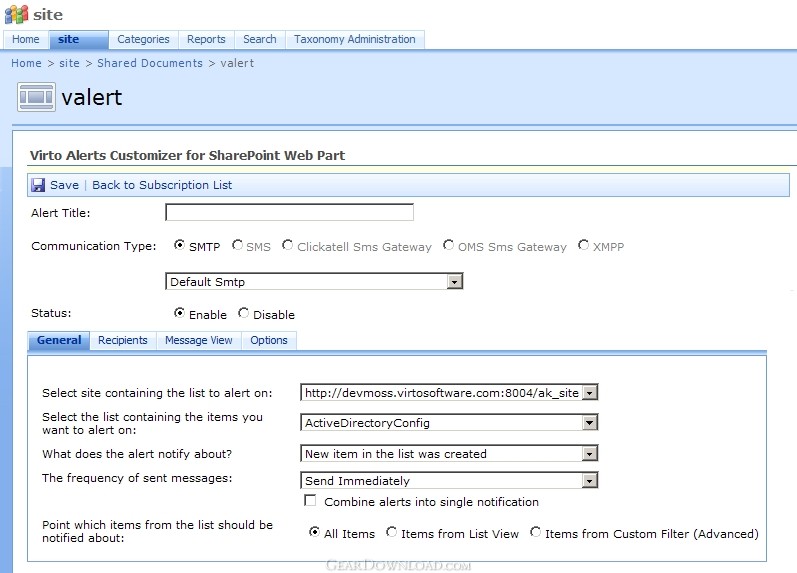The height and width of the screenshot is (573, 797).
Task: Click Shared Documents in the breadcrumb
Action: click(x=150, y=63)
